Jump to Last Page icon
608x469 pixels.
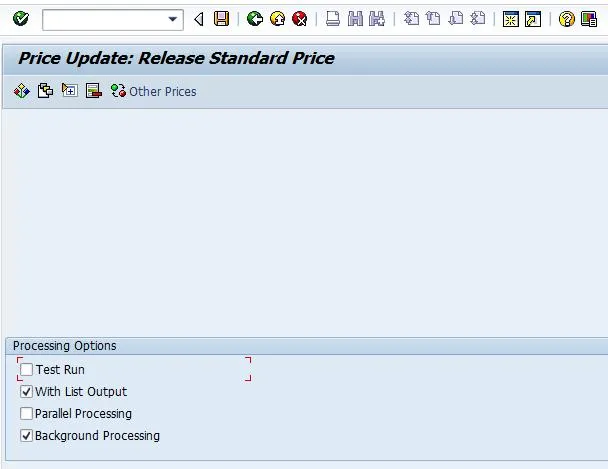pos(478,19)
